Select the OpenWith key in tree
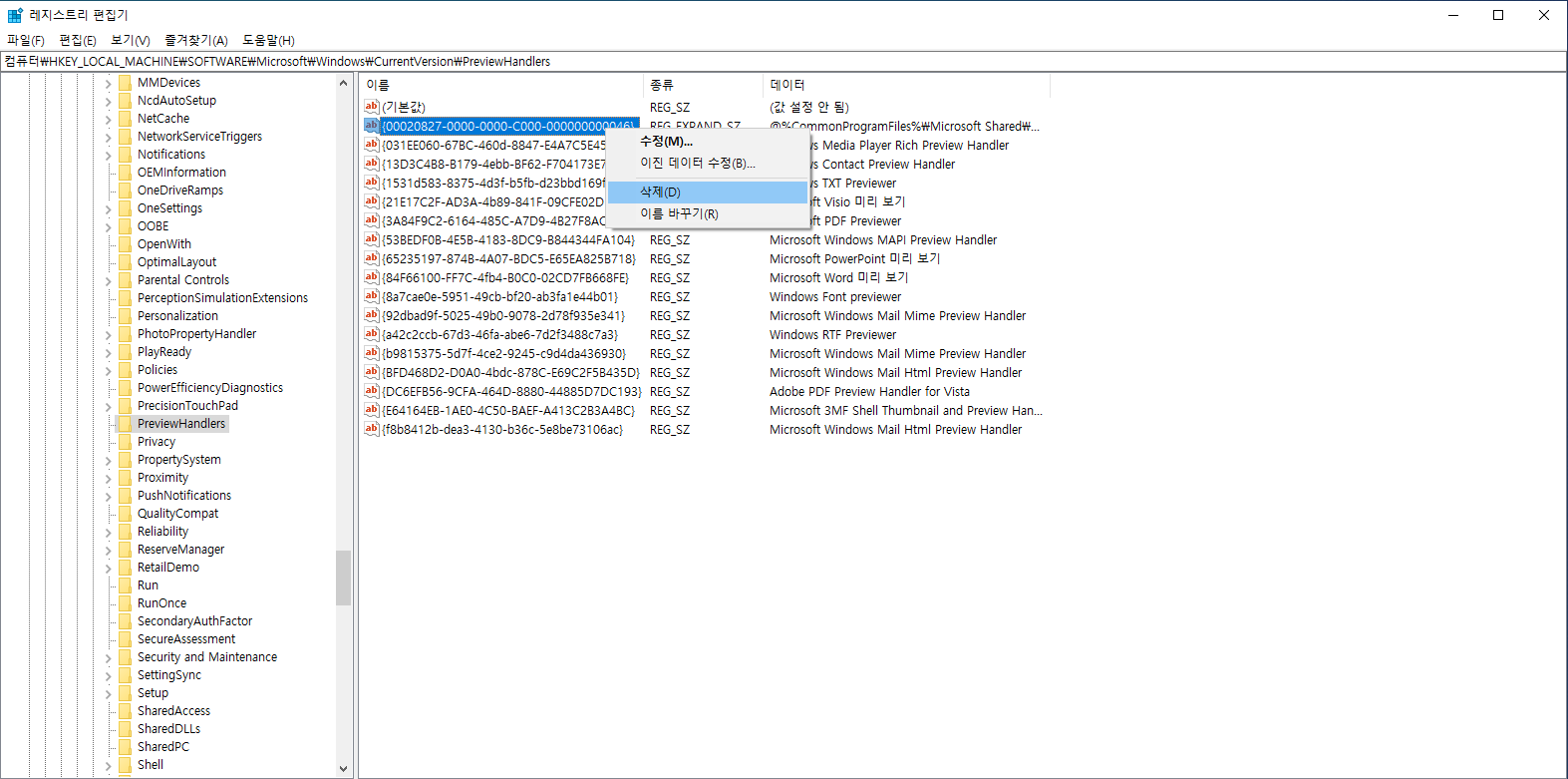Screen dimensions: 1568x779 click(x=164, y=244)
